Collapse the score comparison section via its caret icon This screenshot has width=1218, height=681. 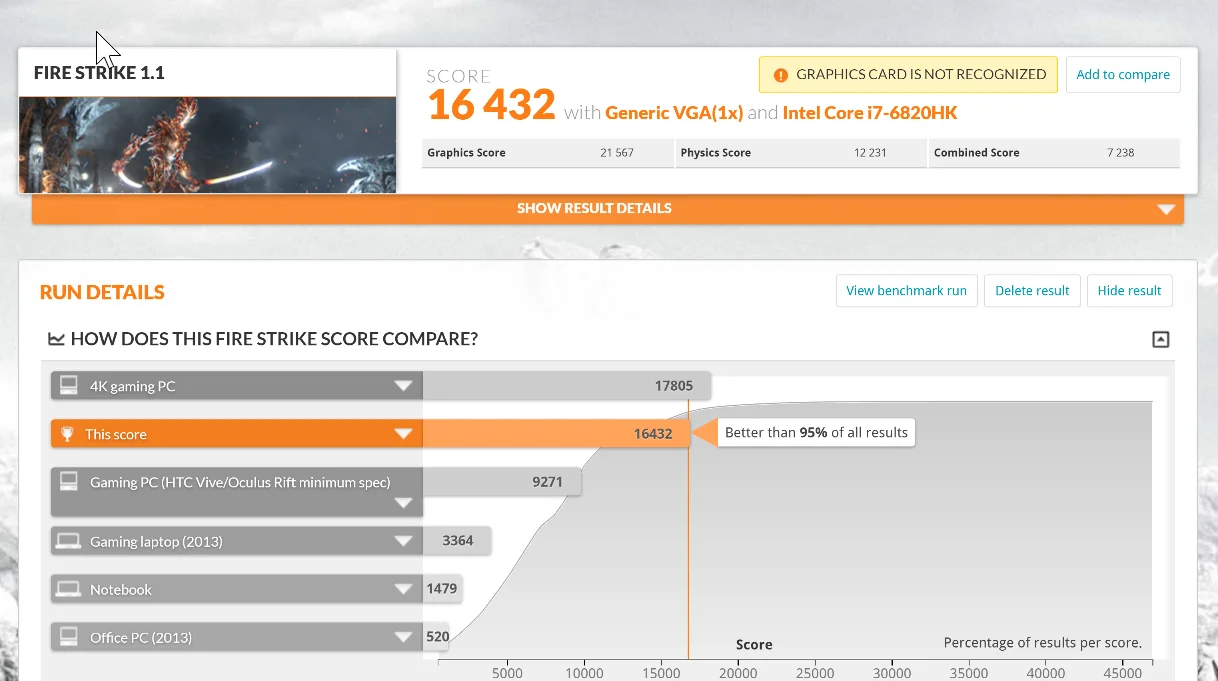1160,339
